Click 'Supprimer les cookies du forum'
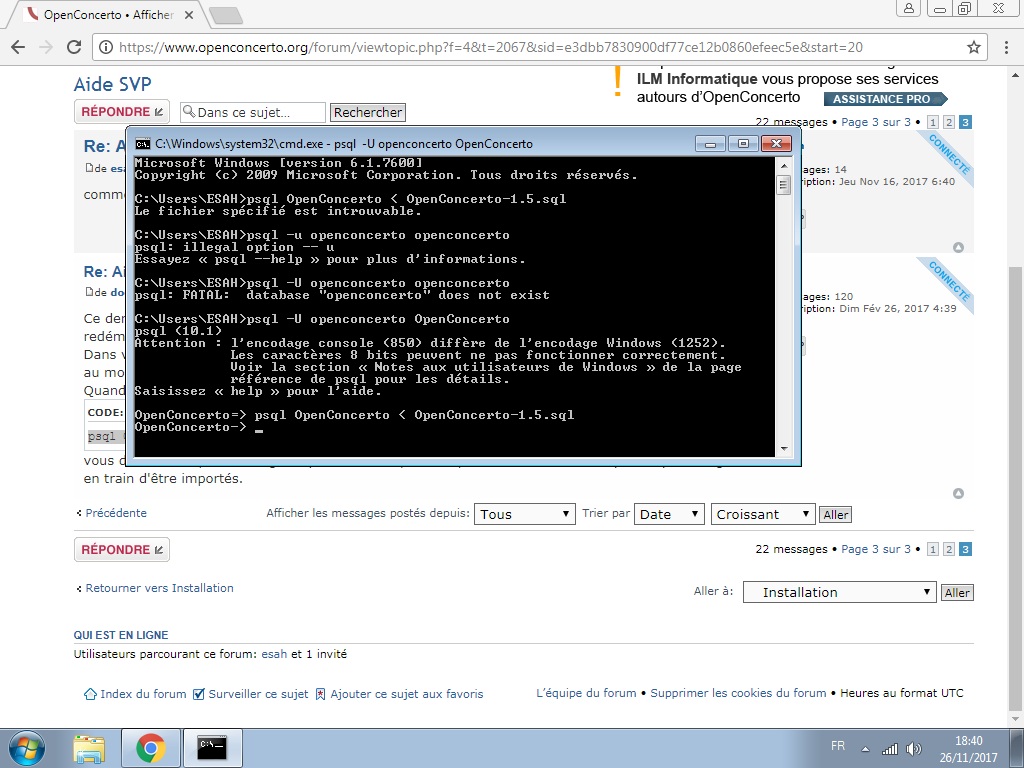This screenshot has height=768, width=1024. pos(738,694)
